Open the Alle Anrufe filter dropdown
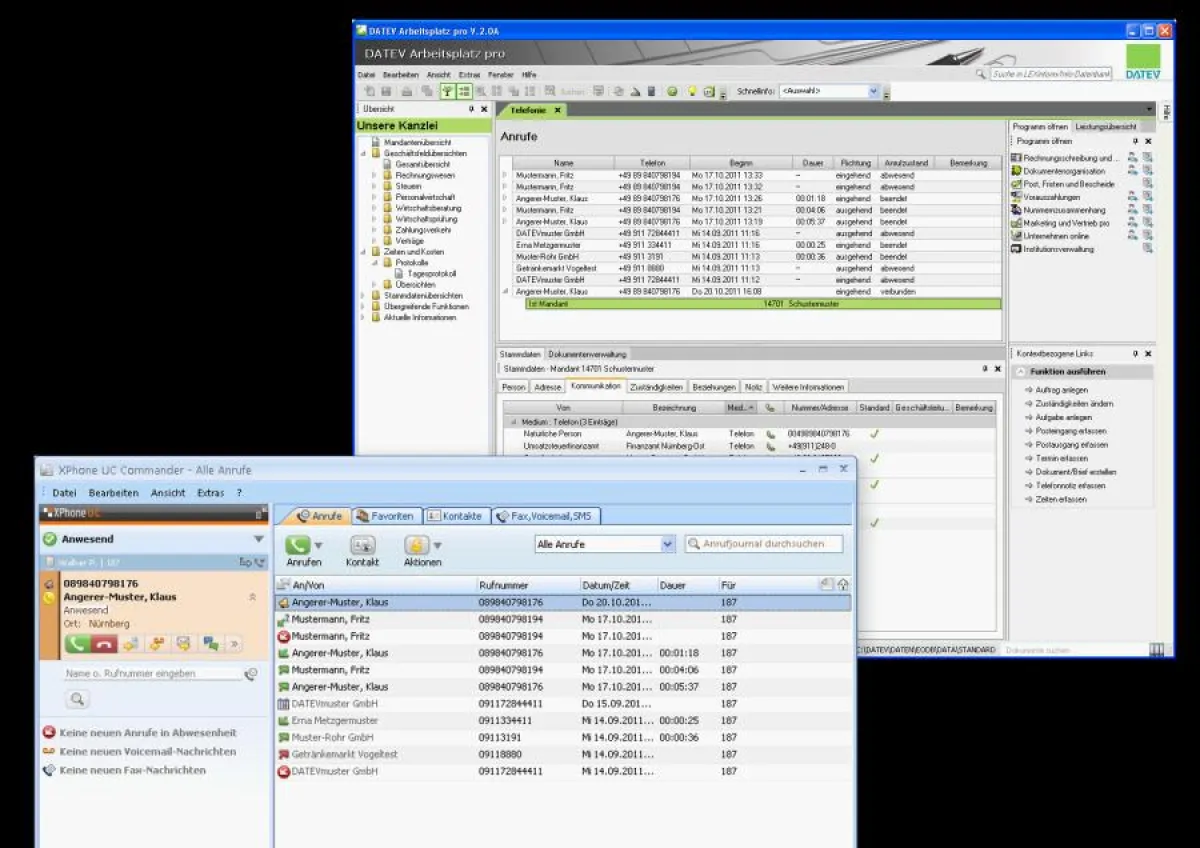1200x848 pixels. click(x=668, y=544)
